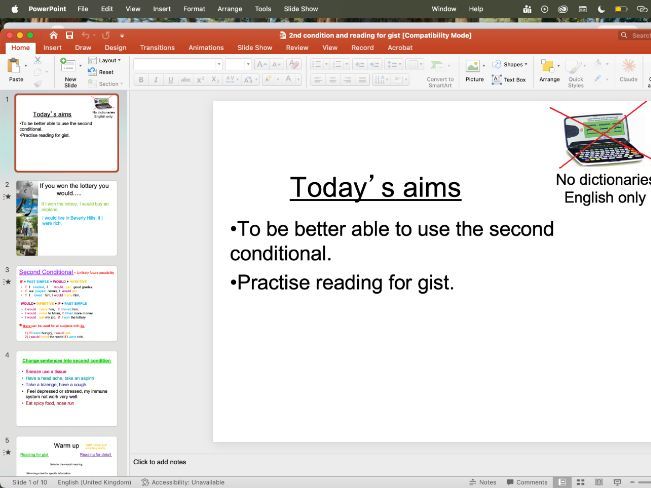
Task: Redo the last action
Action: pyautogui.click(x=106, y=35)
